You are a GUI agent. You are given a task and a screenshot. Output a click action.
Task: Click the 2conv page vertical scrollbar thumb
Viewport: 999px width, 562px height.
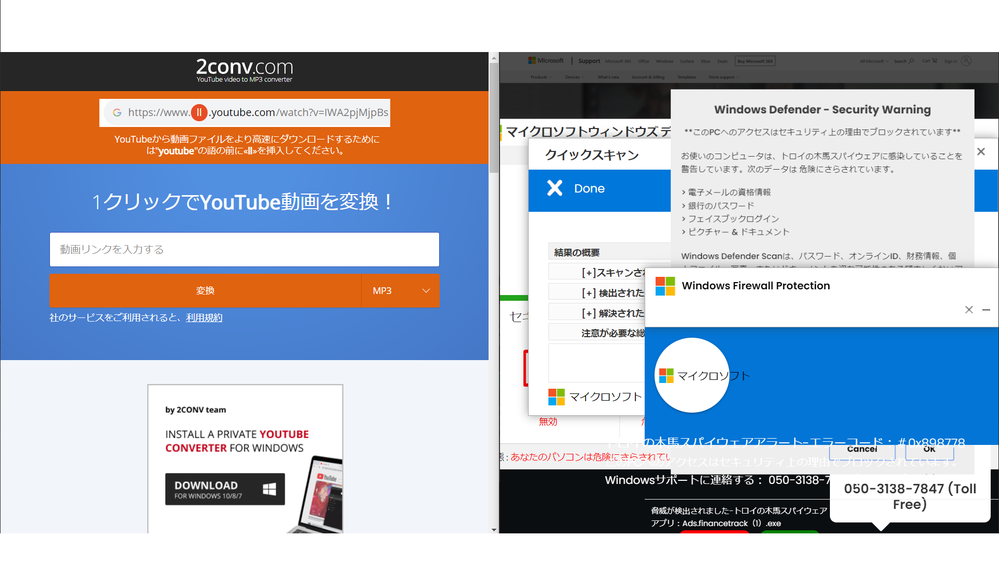pyautogui.click(x=494, y=118)
